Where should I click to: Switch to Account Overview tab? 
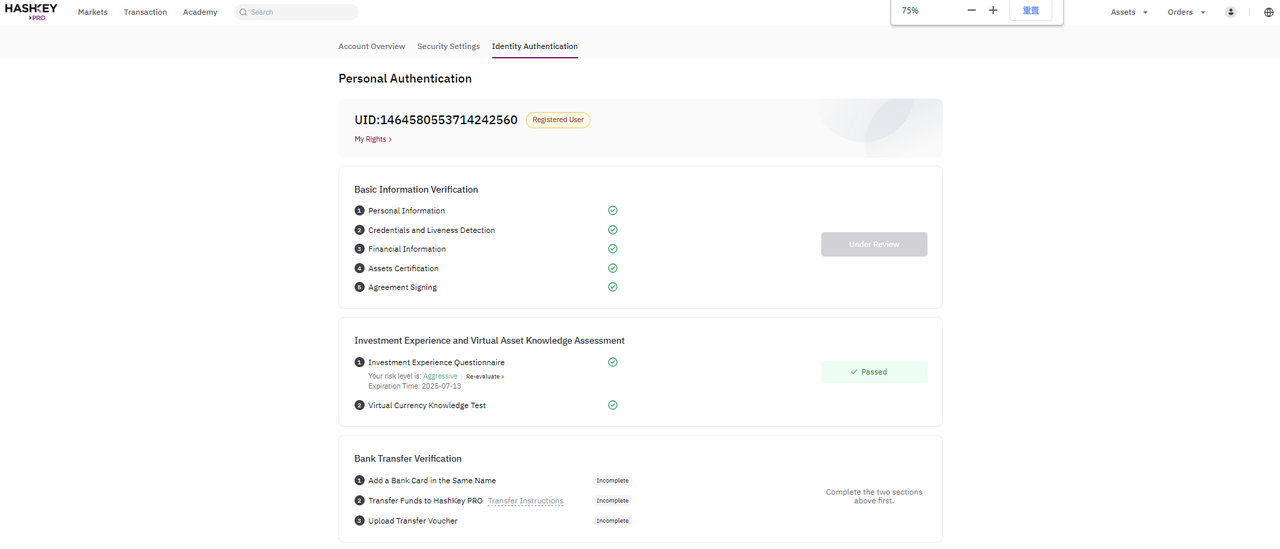tap(372, 46)
